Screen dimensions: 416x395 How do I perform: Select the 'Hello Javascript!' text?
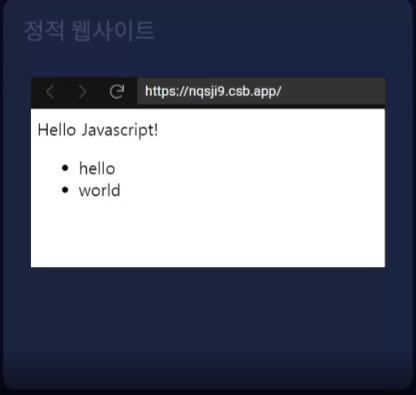[x=98, y=130]
